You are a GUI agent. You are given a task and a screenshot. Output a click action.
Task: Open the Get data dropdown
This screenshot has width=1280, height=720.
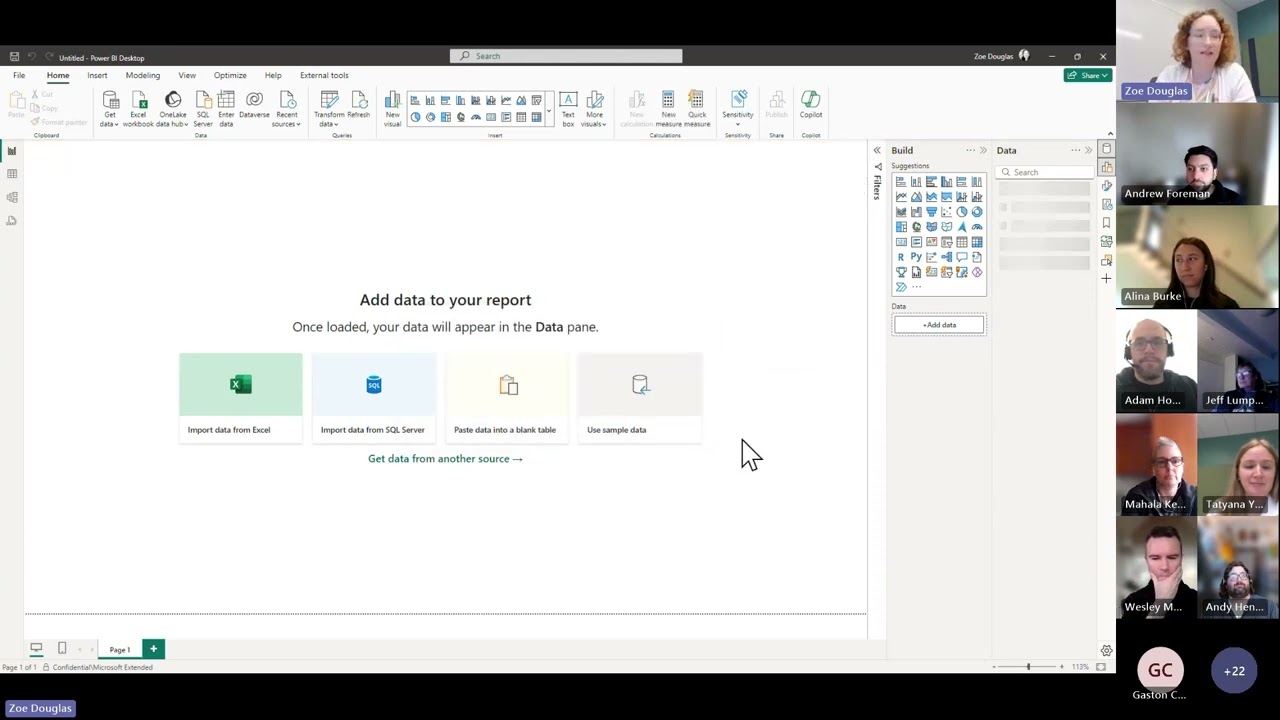coord(110,108)
